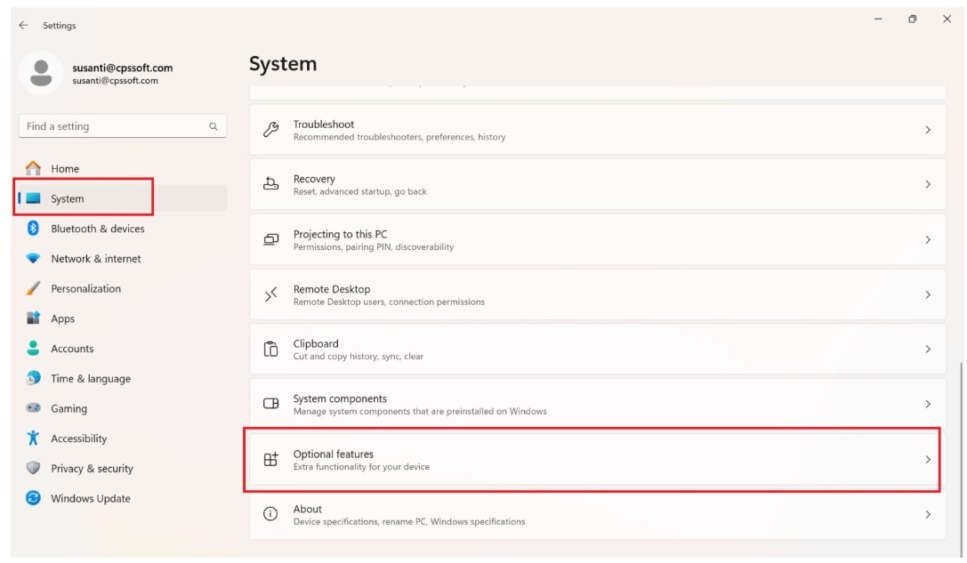The height and width of the screenshot is (563, 967).
Task: Open Apps settings section
Action: (x=123, y=318)
